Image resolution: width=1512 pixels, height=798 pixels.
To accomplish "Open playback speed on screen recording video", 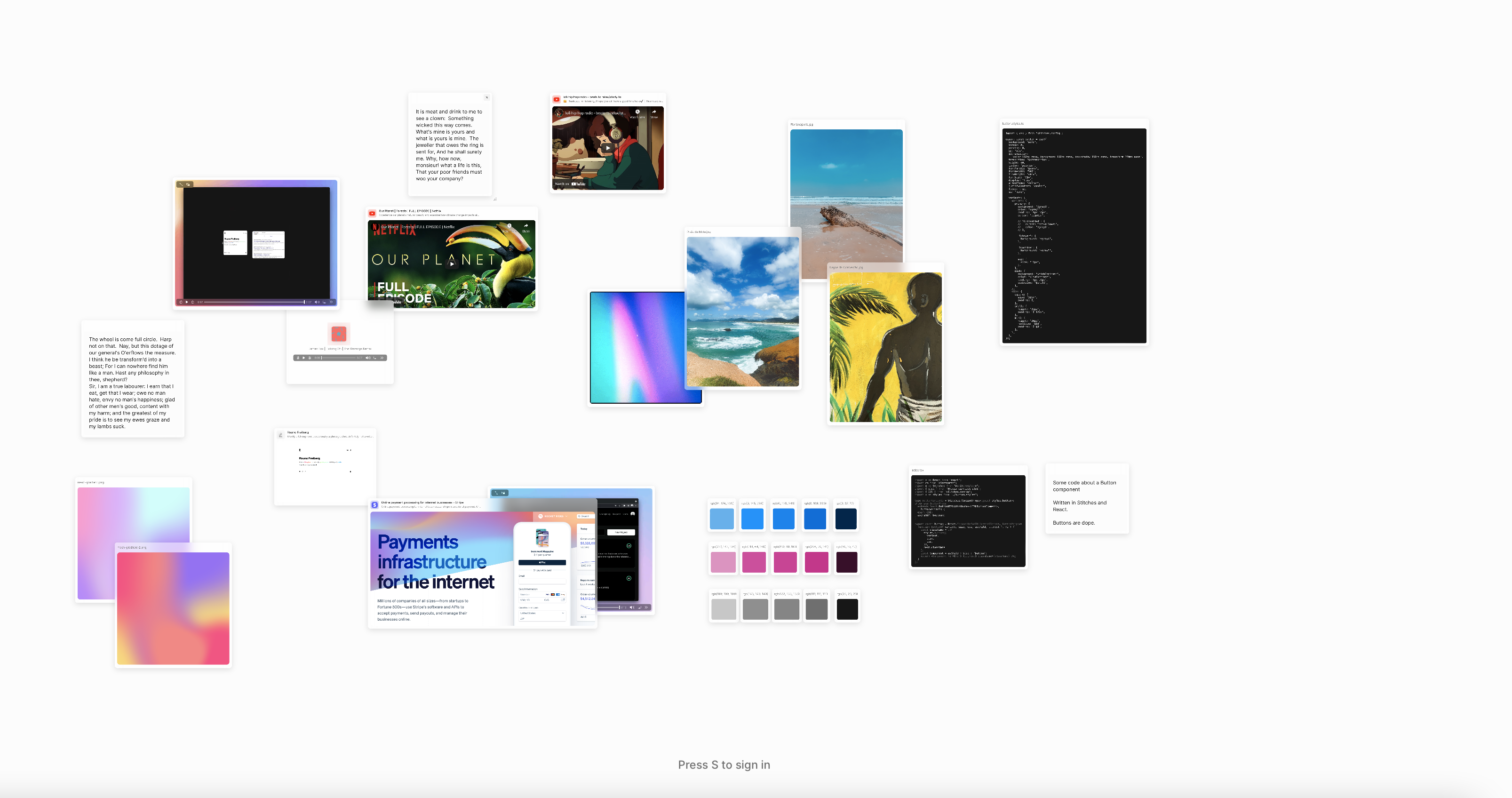I will click(331, 302).
